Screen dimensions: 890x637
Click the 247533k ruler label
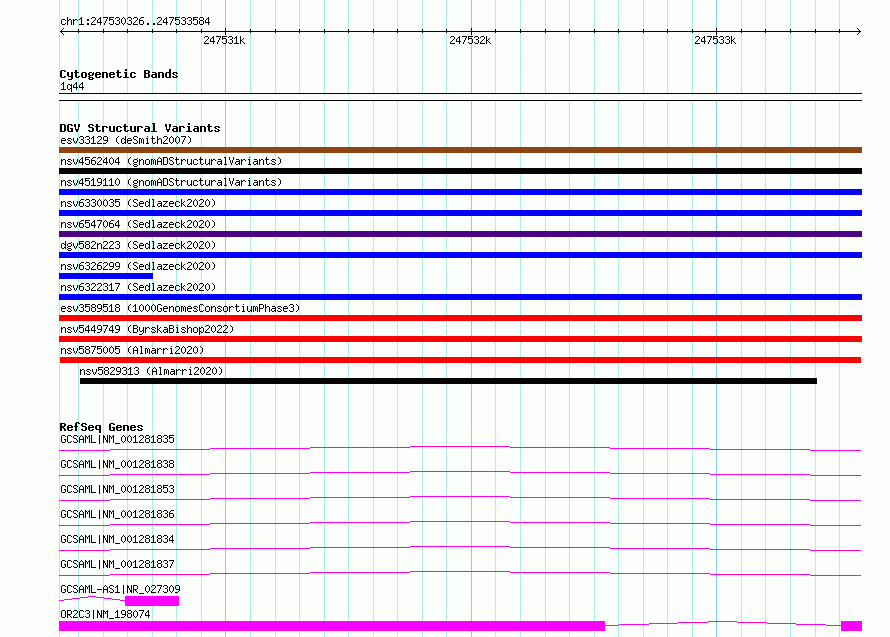point(715,40)
